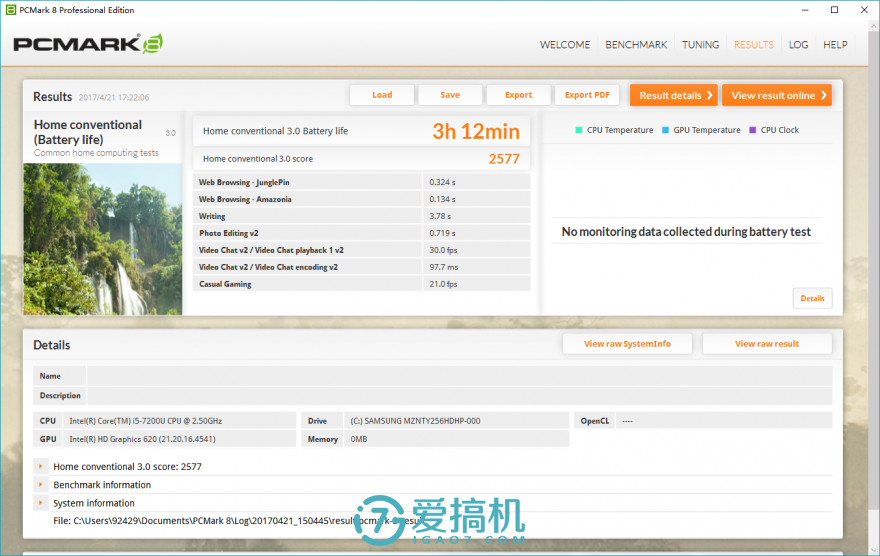Screen dimensions: 880x556
Task: Click the SAMSUNG MZNTY256HDHP-000 drive value
Action: [x=415, y=421]
